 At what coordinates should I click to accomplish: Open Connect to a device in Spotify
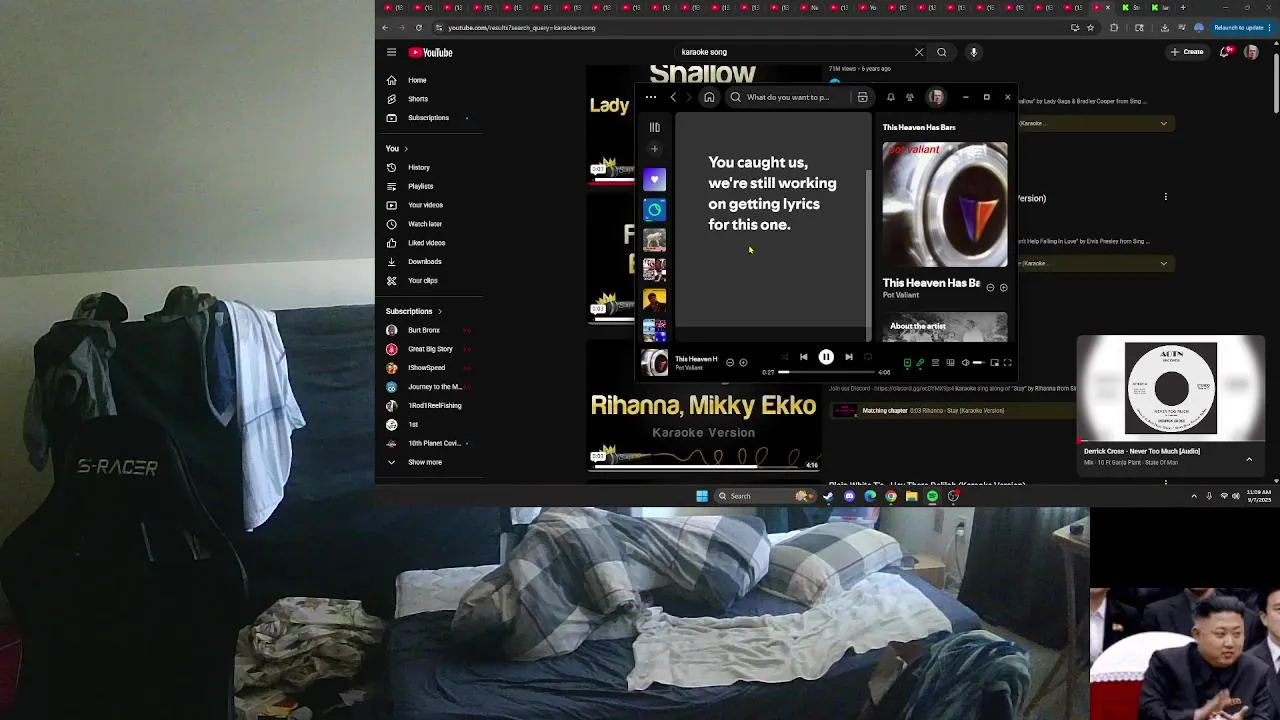click(950, 363)
